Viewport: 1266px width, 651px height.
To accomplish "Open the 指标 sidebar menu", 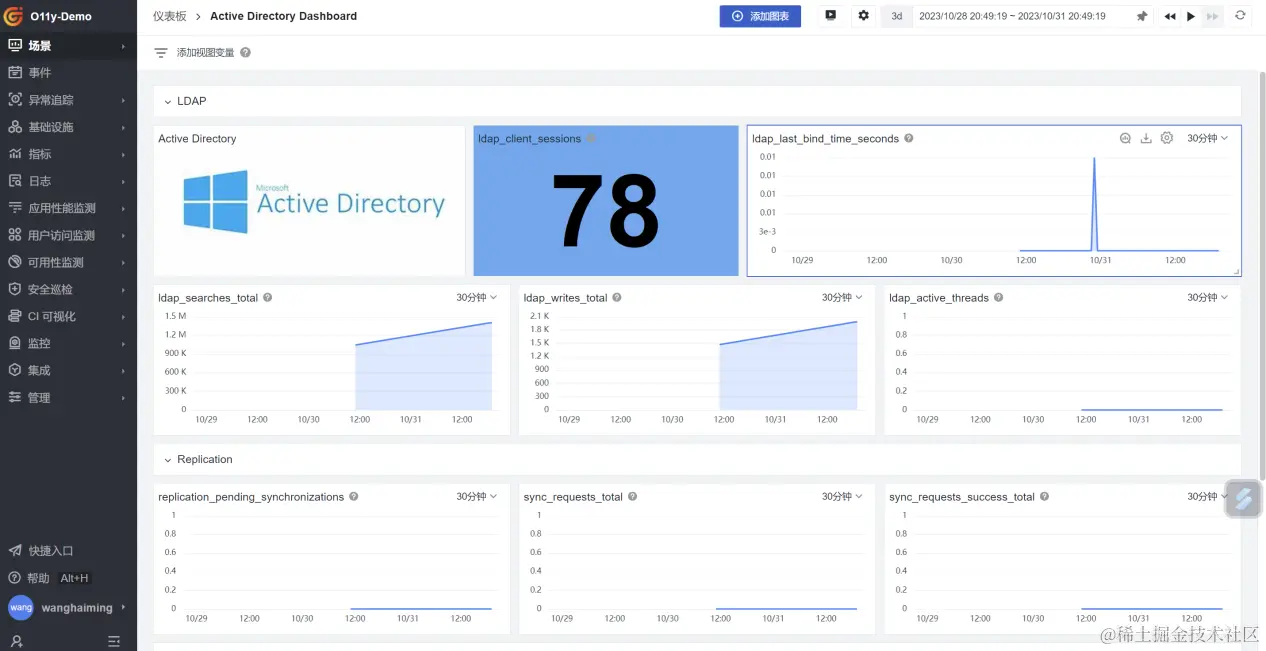I will point(68,154).
